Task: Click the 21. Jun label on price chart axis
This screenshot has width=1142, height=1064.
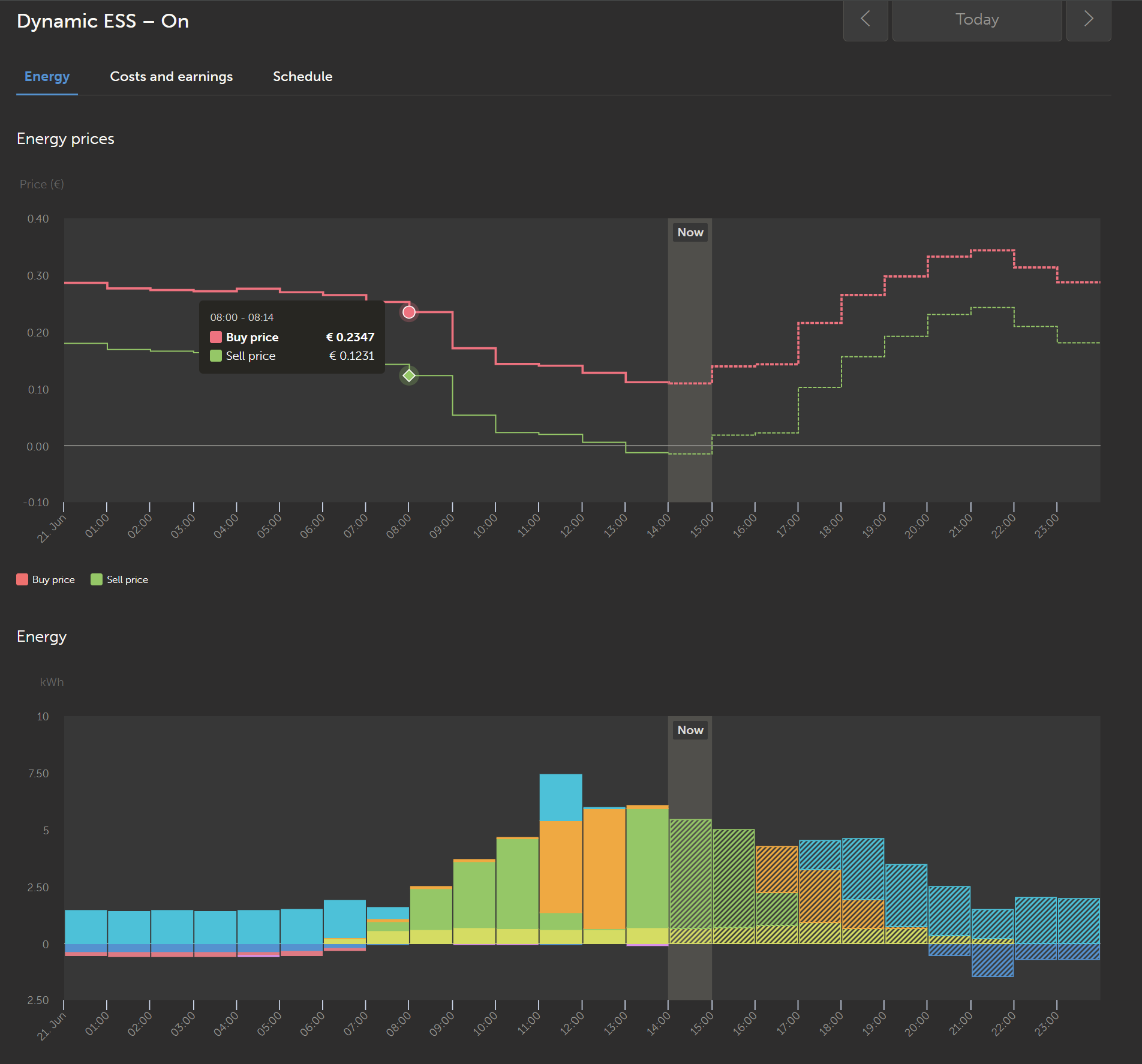Action: [52, 528]
